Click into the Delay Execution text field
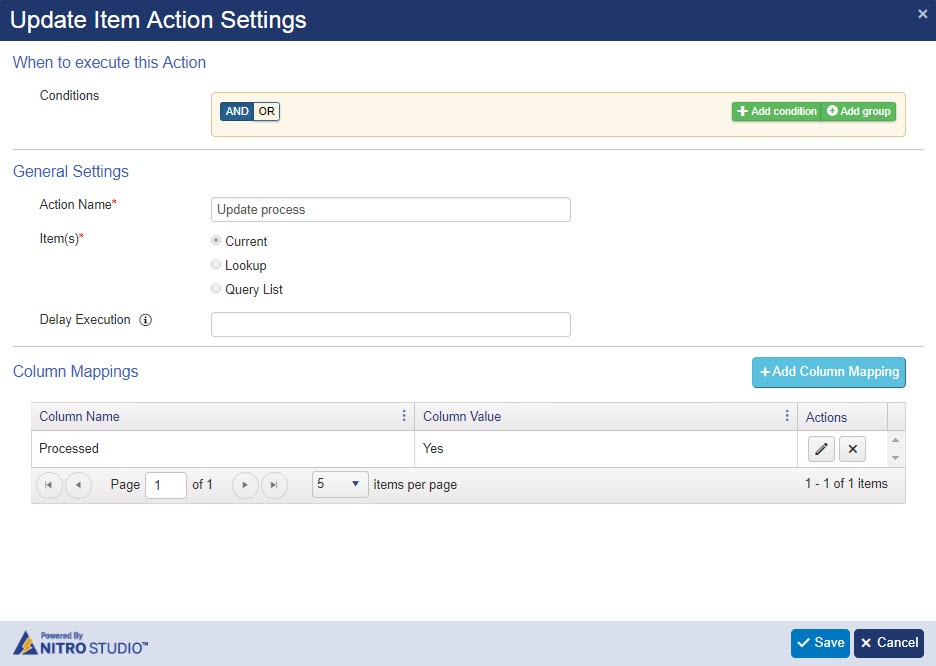 point(390,324)
